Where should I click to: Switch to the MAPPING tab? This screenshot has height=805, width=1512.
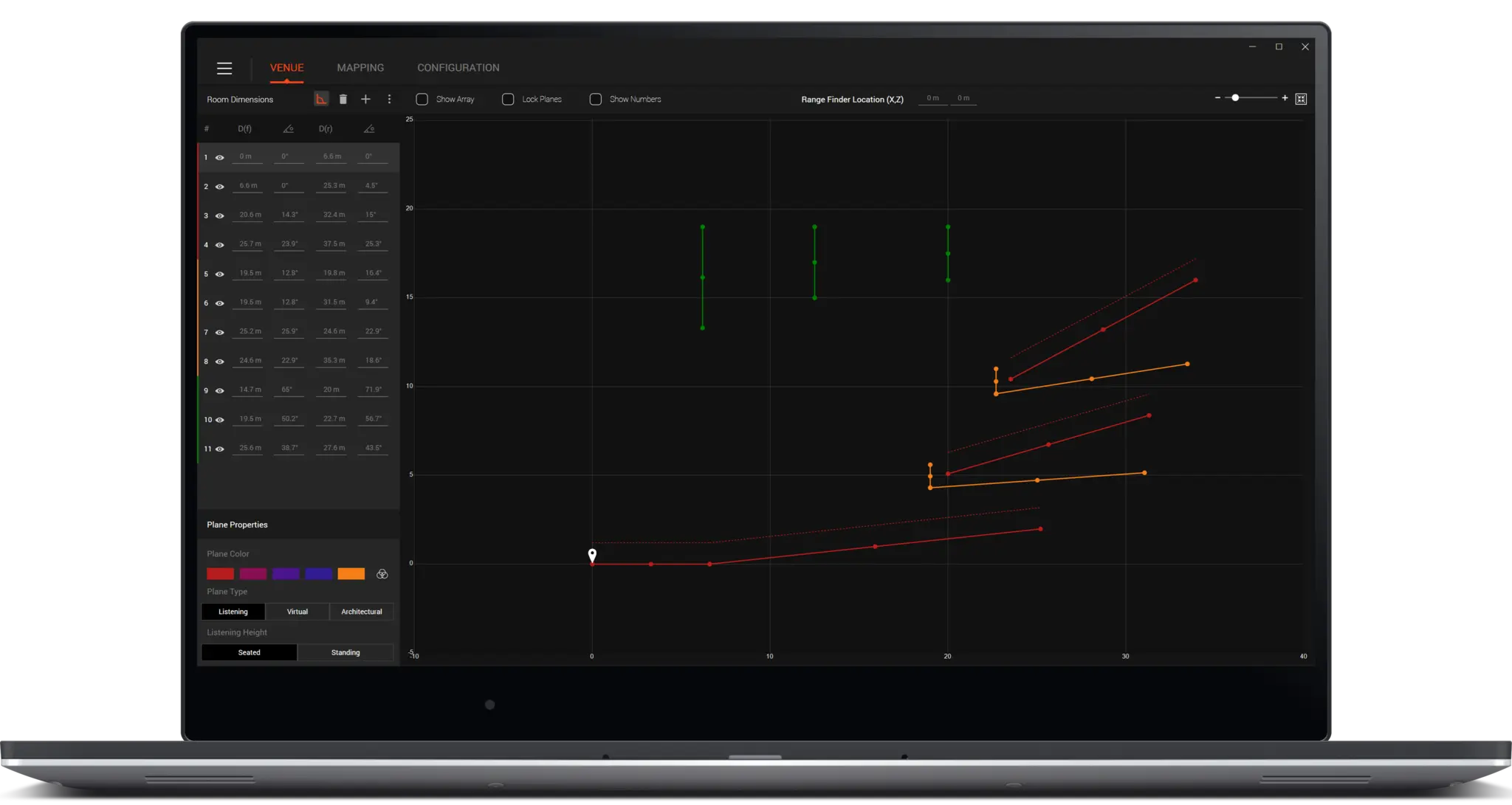pos(360,67)
